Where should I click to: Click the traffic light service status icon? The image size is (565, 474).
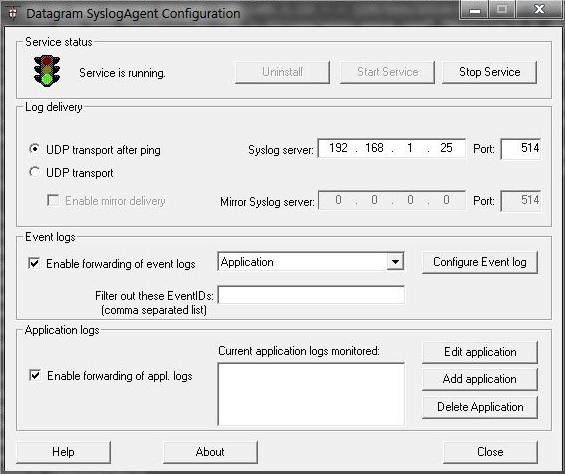pyautogui.click(x=47, y=71)
